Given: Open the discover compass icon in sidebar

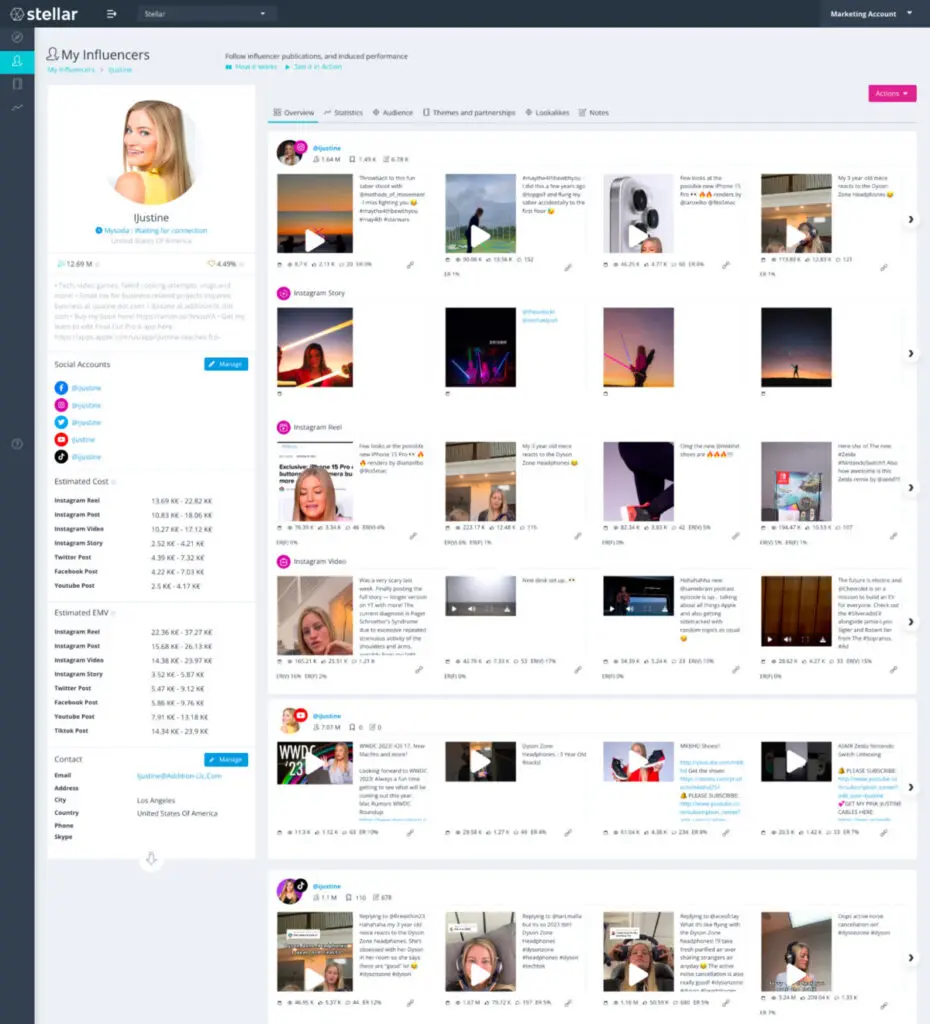Looking at the screenshot, I should [x=17, y=37].
